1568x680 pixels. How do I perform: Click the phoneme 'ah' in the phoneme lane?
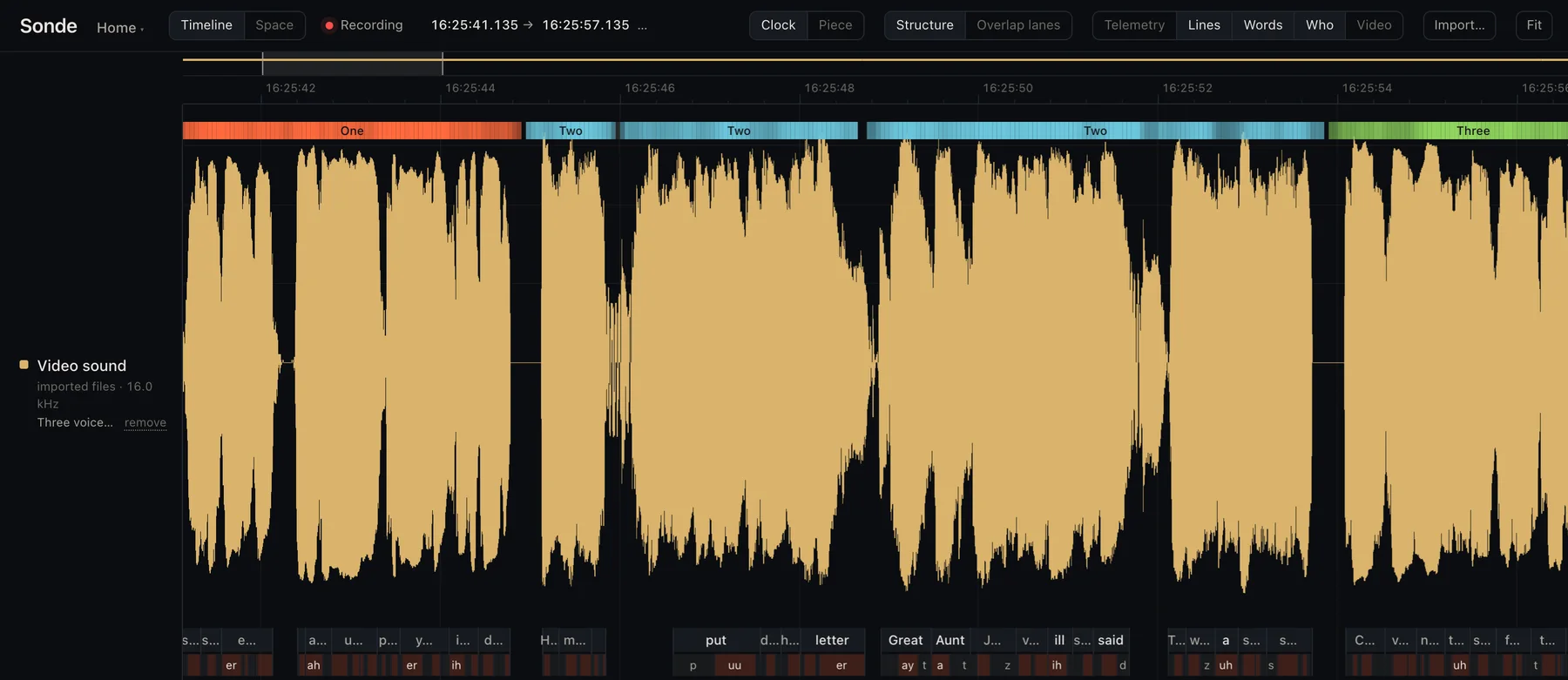tap(314, 665)
